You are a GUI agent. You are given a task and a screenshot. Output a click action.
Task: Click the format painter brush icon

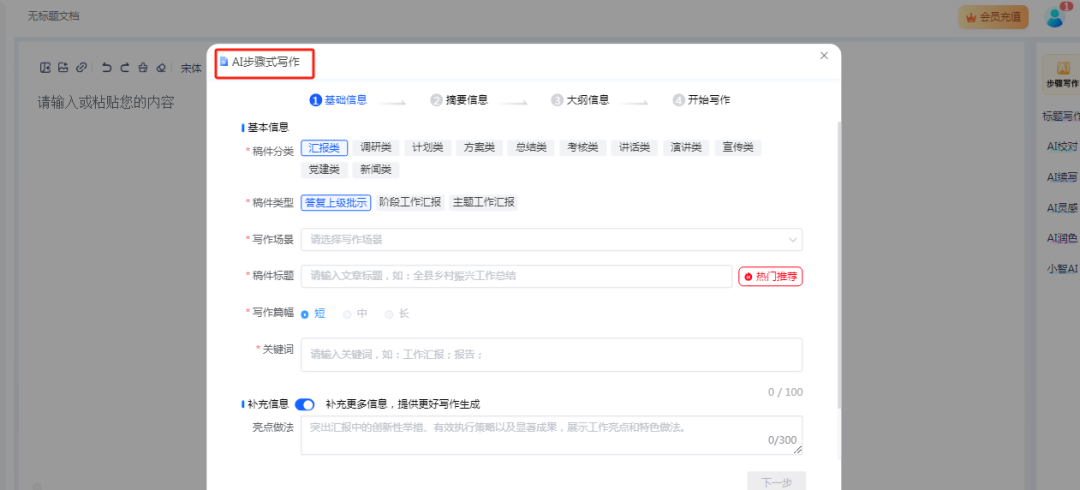(143, 68)
